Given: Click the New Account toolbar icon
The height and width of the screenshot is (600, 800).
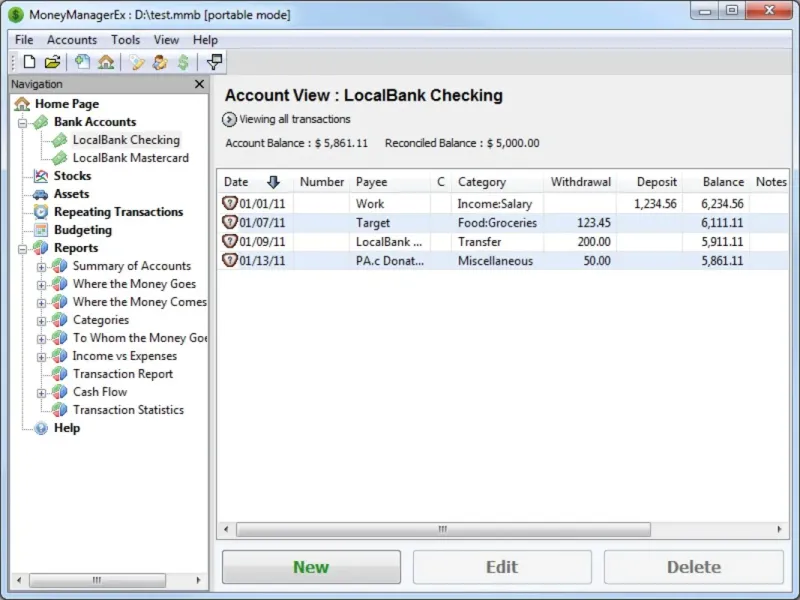Looking at the screenshot, I should pyautogui.click(x=82, y=62).
